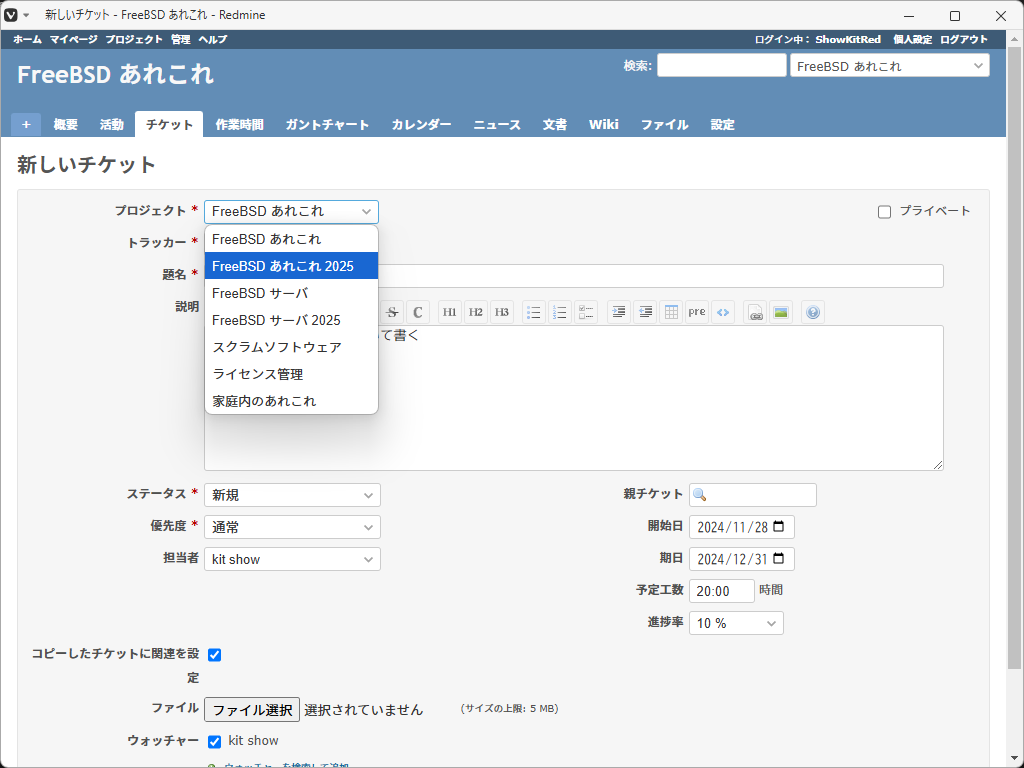This screenshot has width=1024, height=768.
Task: Click the block quote indent icon
Action: (618, 312)
